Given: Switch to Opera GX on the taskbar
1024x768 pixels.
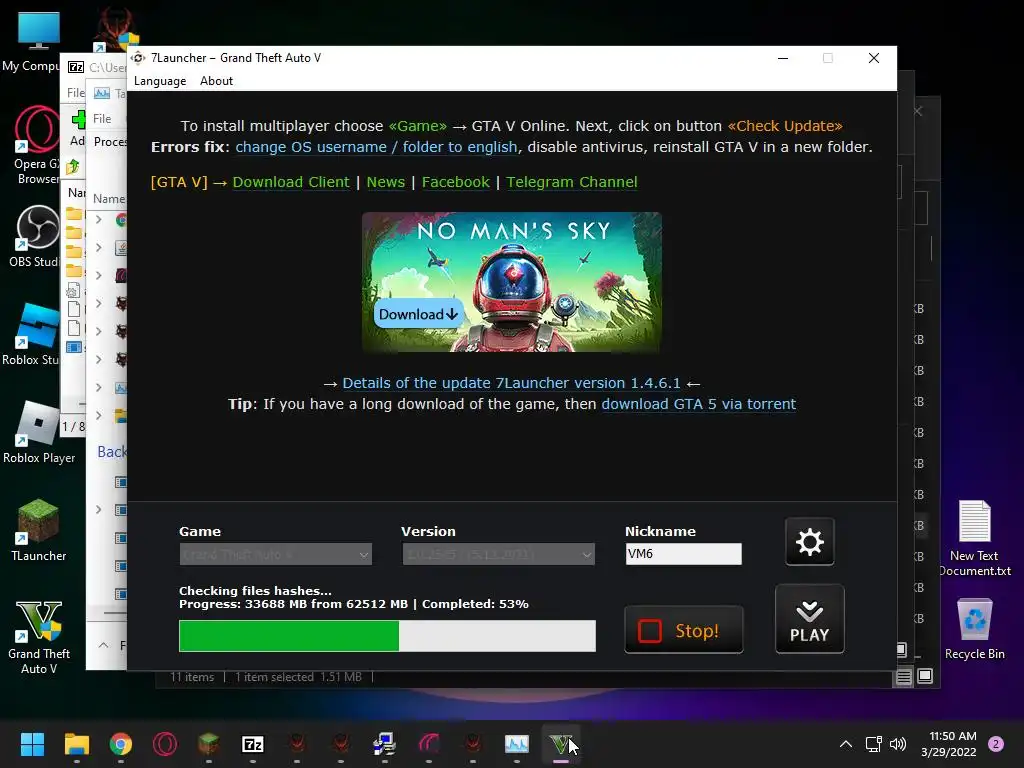Looking at the screenshot, I should [165, 744].
